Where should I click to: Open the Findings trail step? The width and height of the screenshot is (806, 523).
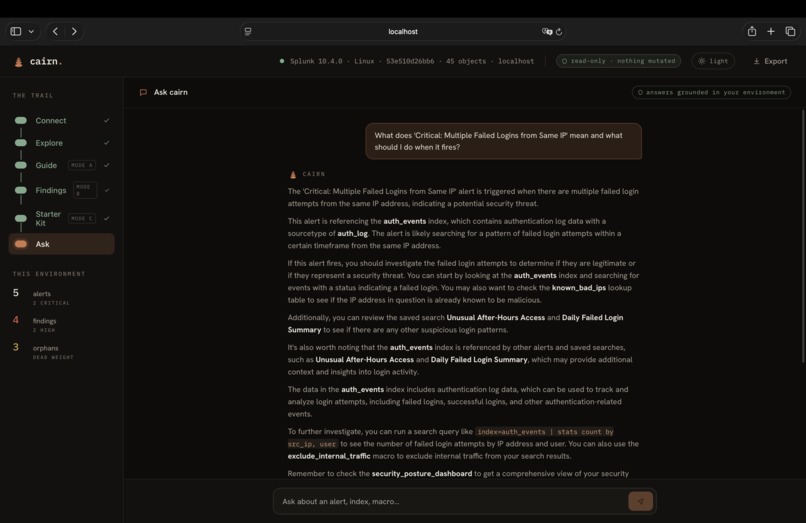coord(62,190)
